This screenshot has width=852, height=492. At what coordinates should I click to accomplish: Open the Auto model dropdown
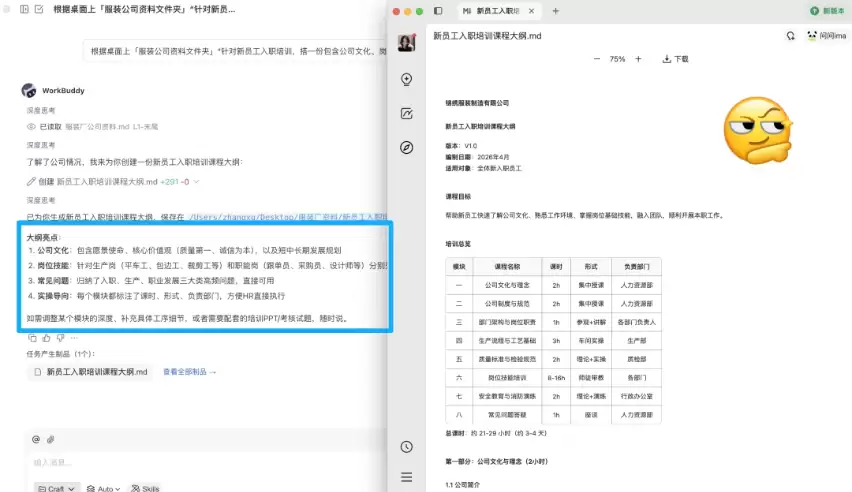(x=103, y=488)
